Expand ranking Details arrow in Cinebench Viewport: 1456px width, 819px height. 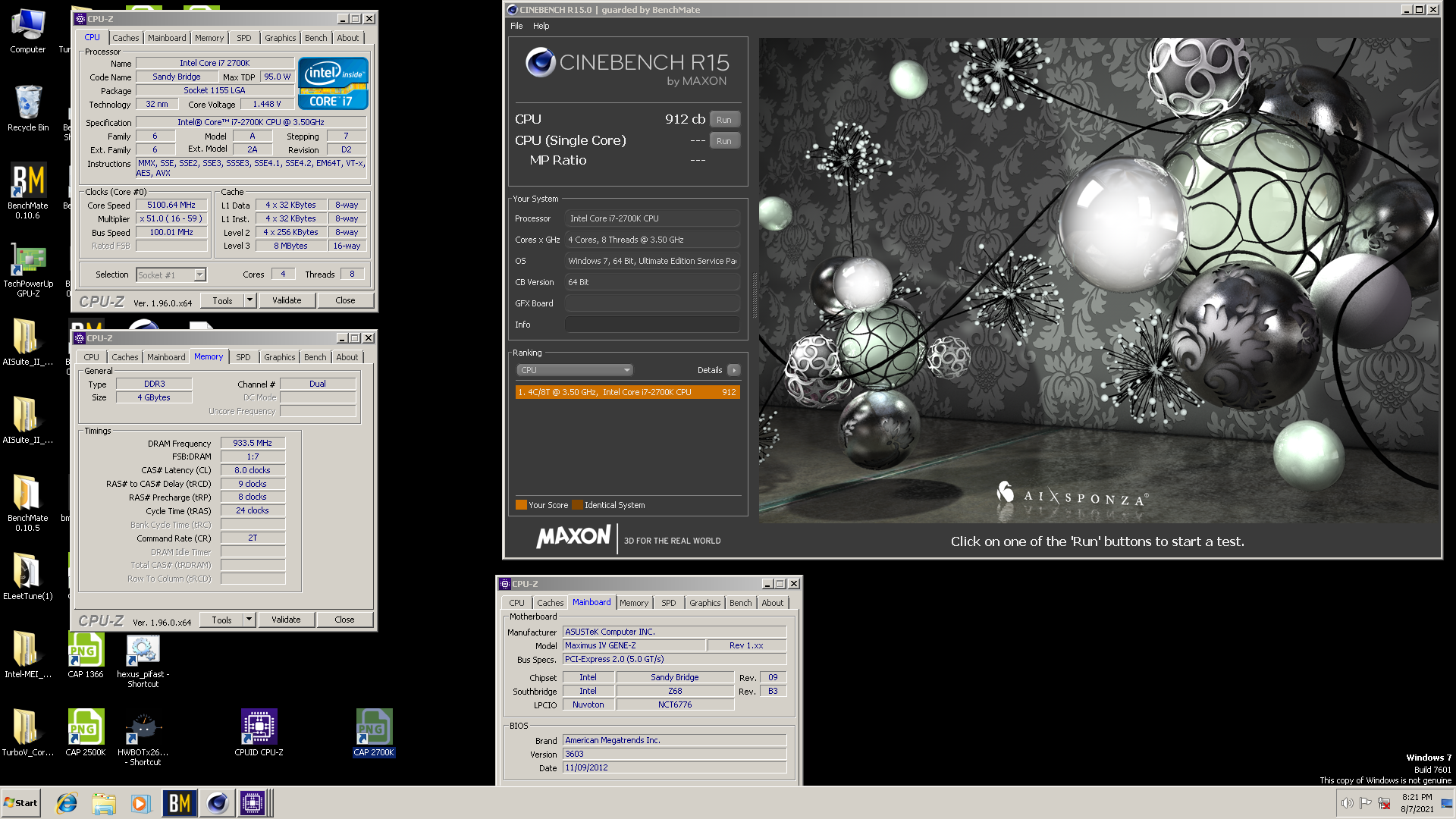pos(733,370)
